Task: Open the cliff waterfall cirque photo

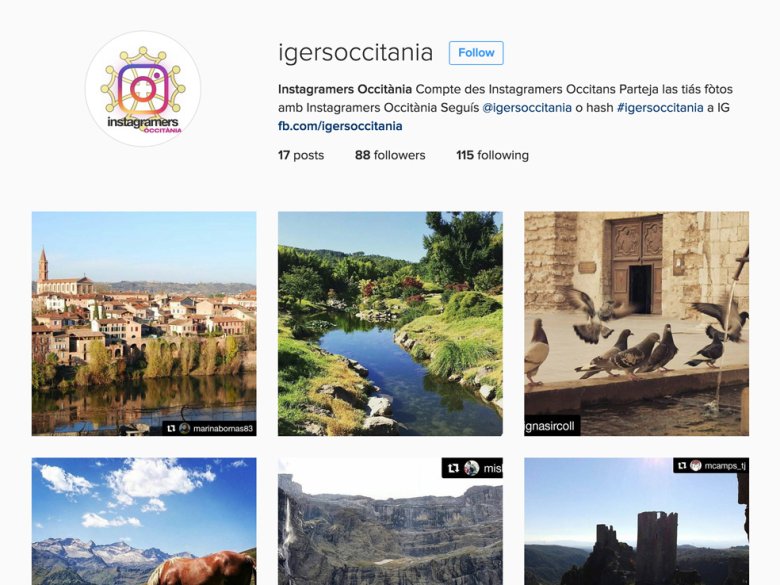Action: point(390,521)
